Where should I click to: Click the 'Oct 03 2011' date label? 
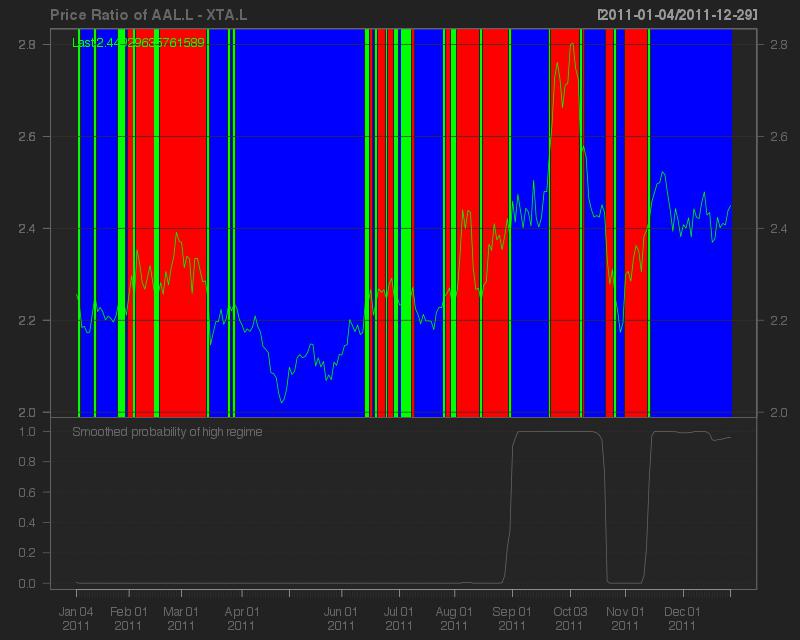(x=570, y=618)
